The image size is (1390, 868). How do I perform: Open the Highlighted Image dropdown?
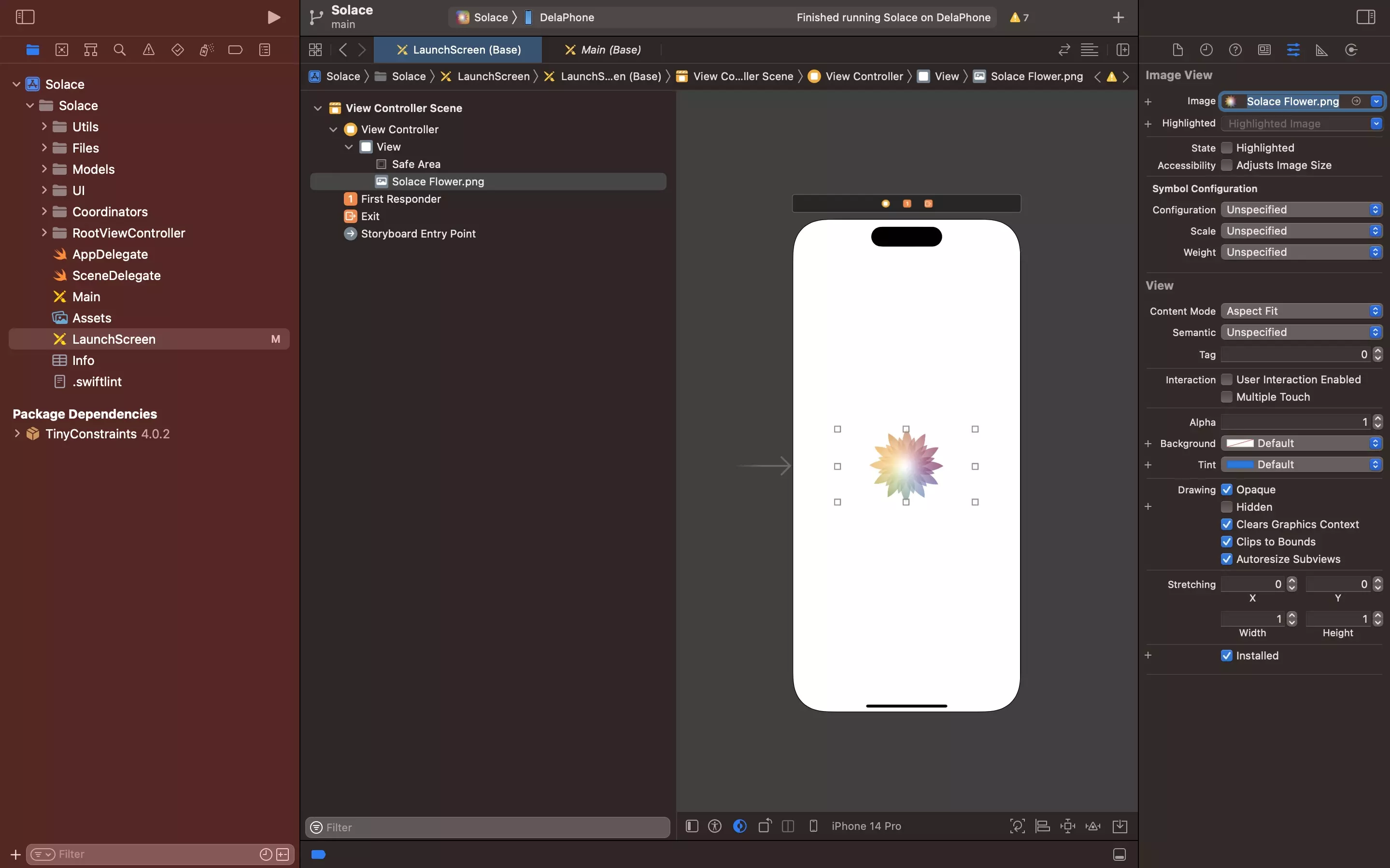1376,124
